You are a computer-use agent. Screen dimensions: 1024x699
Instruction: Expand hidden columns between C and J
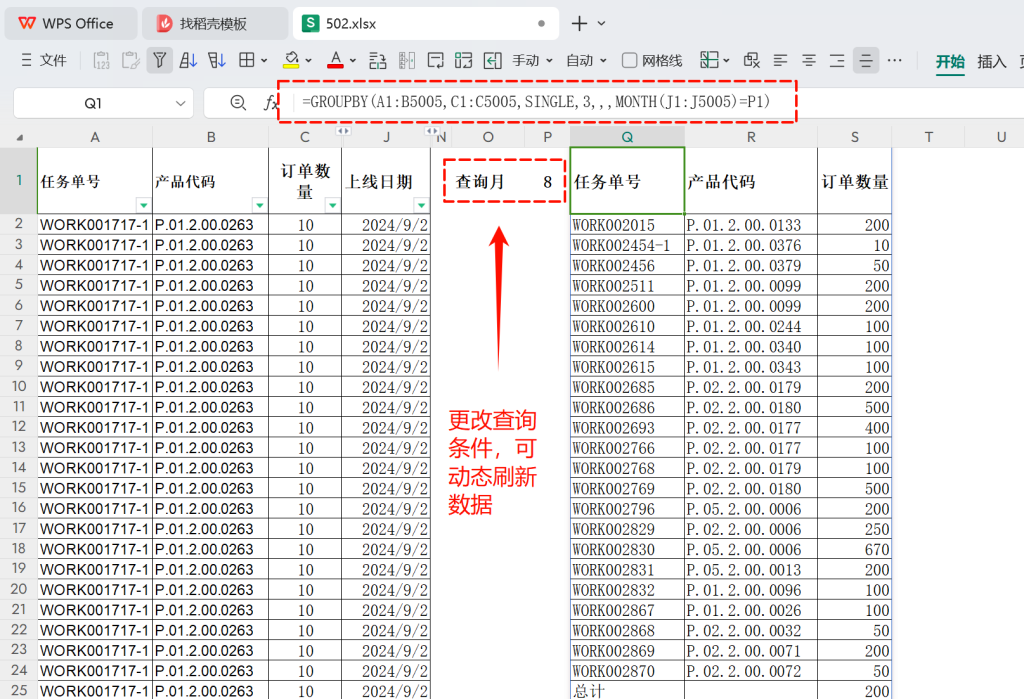click(x=344, y=131)
